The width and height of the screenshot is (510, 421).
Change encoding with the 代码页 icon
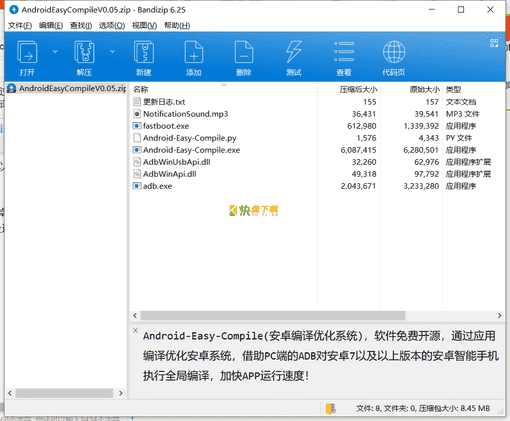coord(394,58)
